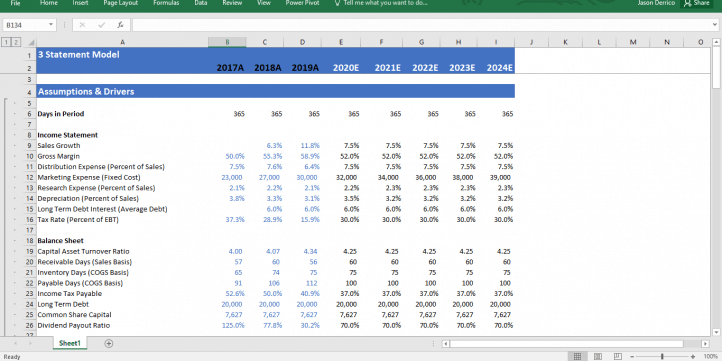Select column B header
The height and width of the screenshot is (361, 722).
pyautogui.click(x=227, y=42)
